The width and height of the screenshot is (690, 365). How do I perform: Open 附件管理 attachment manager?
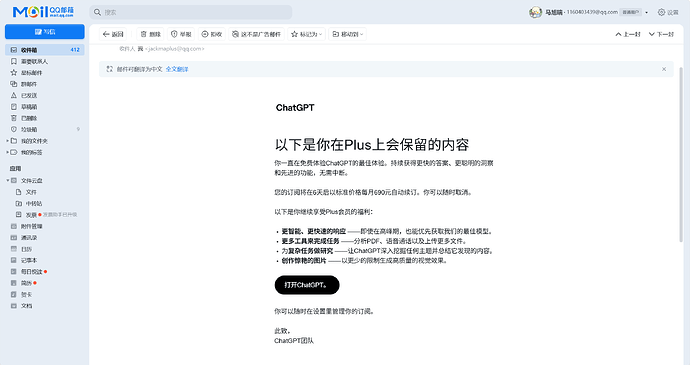[32, 226]
